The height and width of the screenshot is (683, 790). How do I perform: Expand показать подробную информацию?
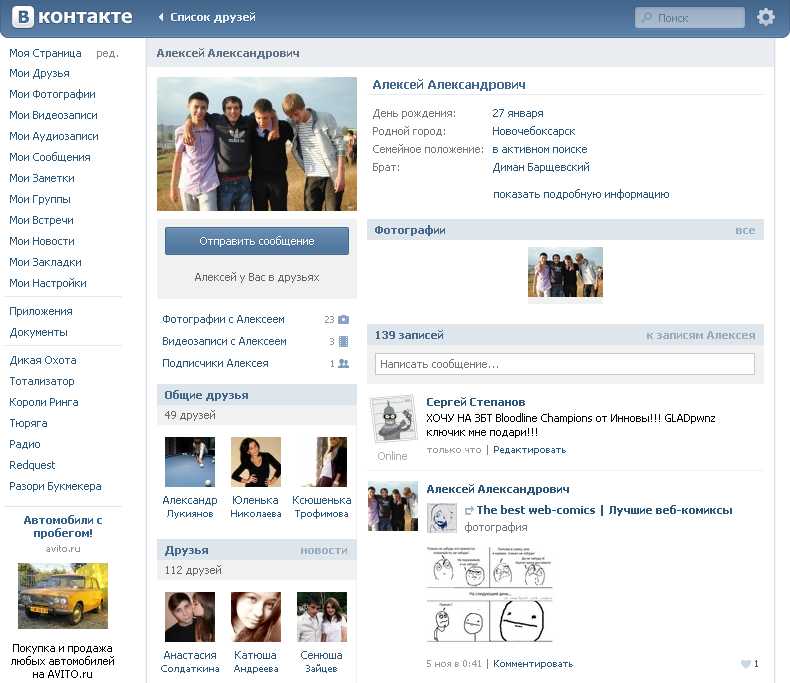580,194
